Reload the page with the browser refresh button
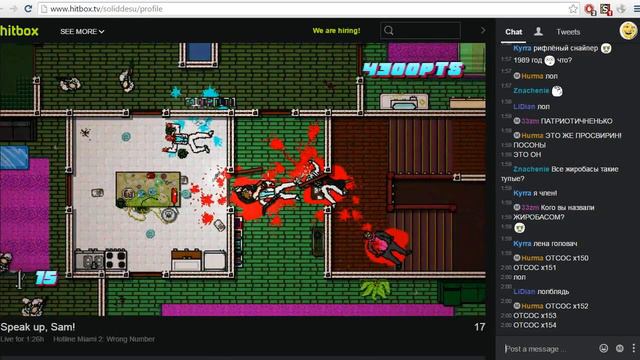Viewport: 640px width, 360px height. [x=28, y=9]
